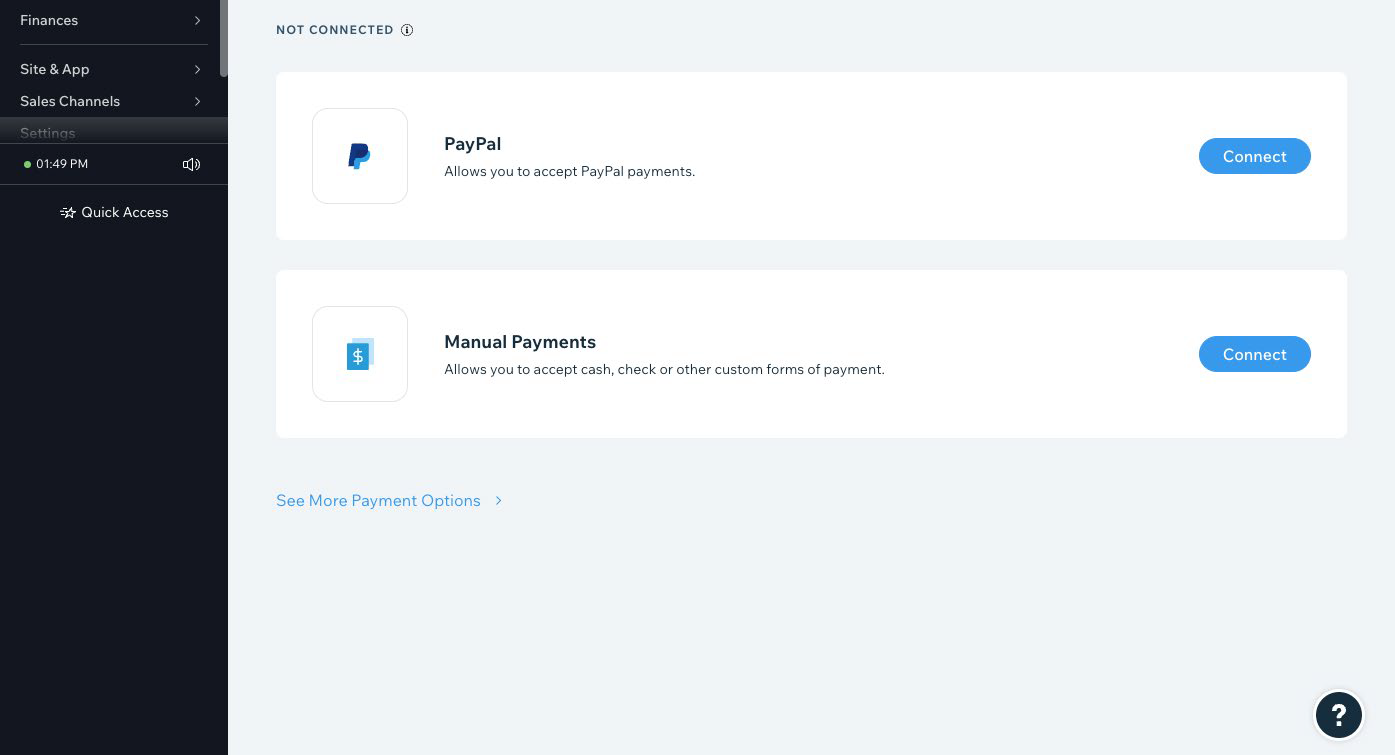Click the sidebar scrollbar
Screen dimensions: 1395x755
224,40
